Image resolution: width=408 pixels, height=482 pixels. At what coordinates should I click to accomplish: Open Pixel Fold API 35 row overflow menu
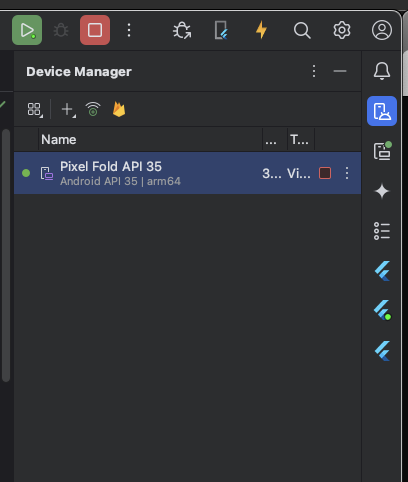pos(347,173)
